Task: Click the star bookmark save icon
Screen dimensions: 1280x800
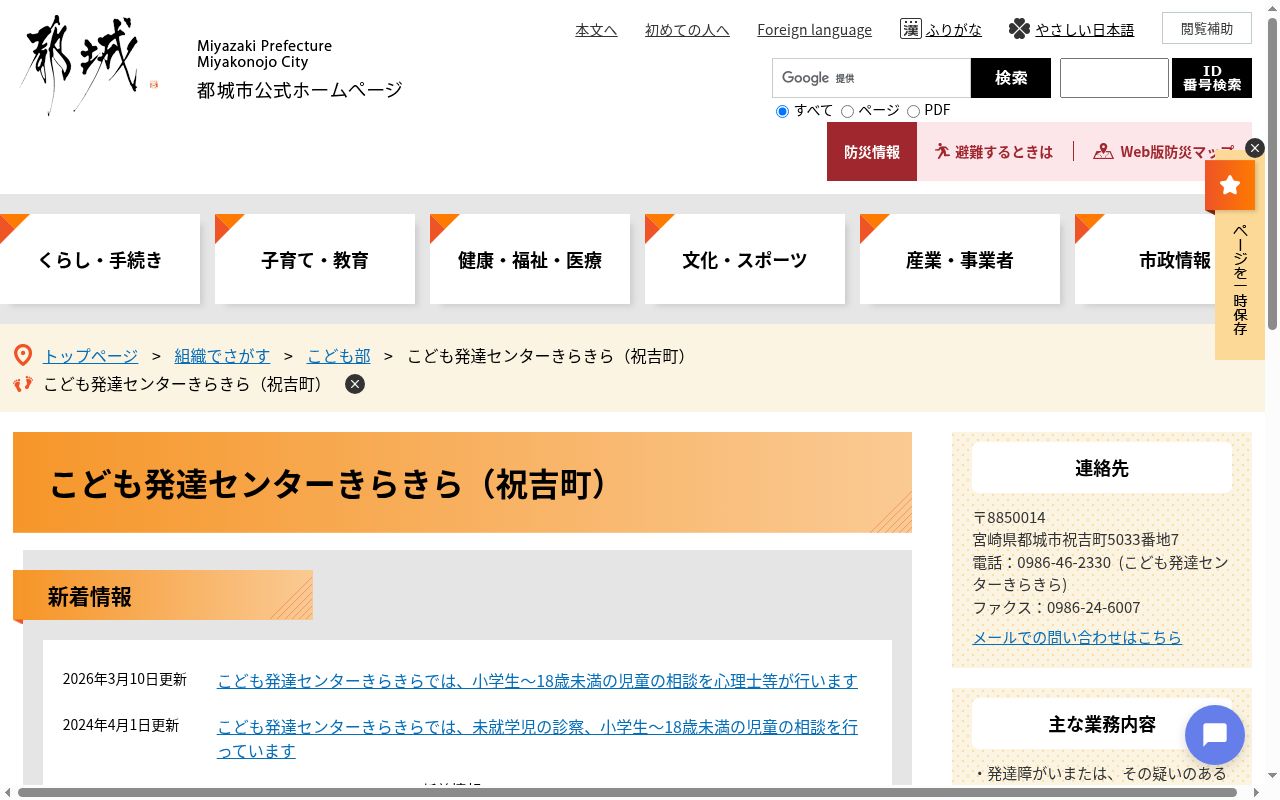Action: pos(1230,185)
